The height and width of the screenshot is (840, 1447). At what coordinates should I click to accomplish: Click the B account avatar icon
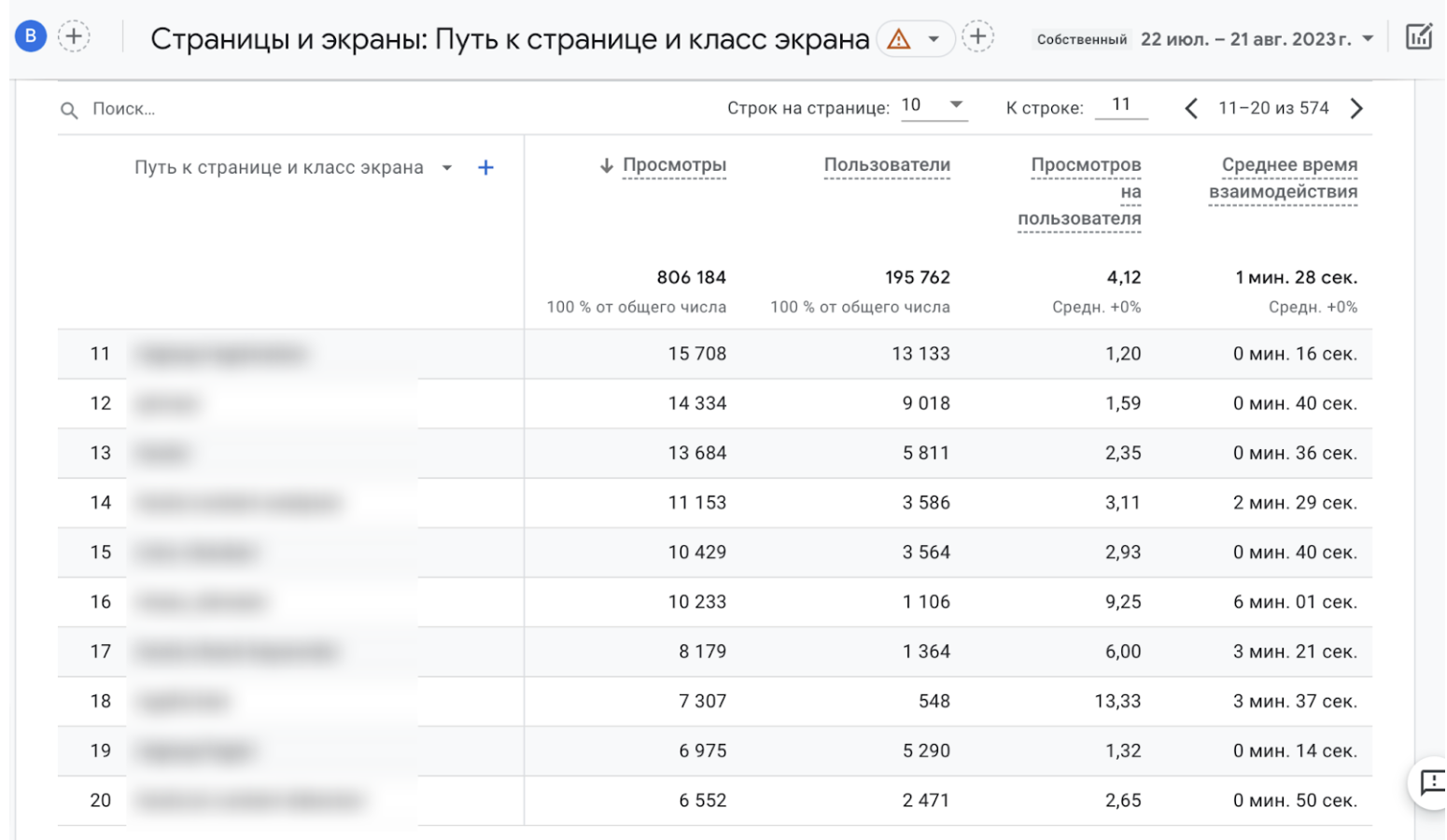(30, 35)
